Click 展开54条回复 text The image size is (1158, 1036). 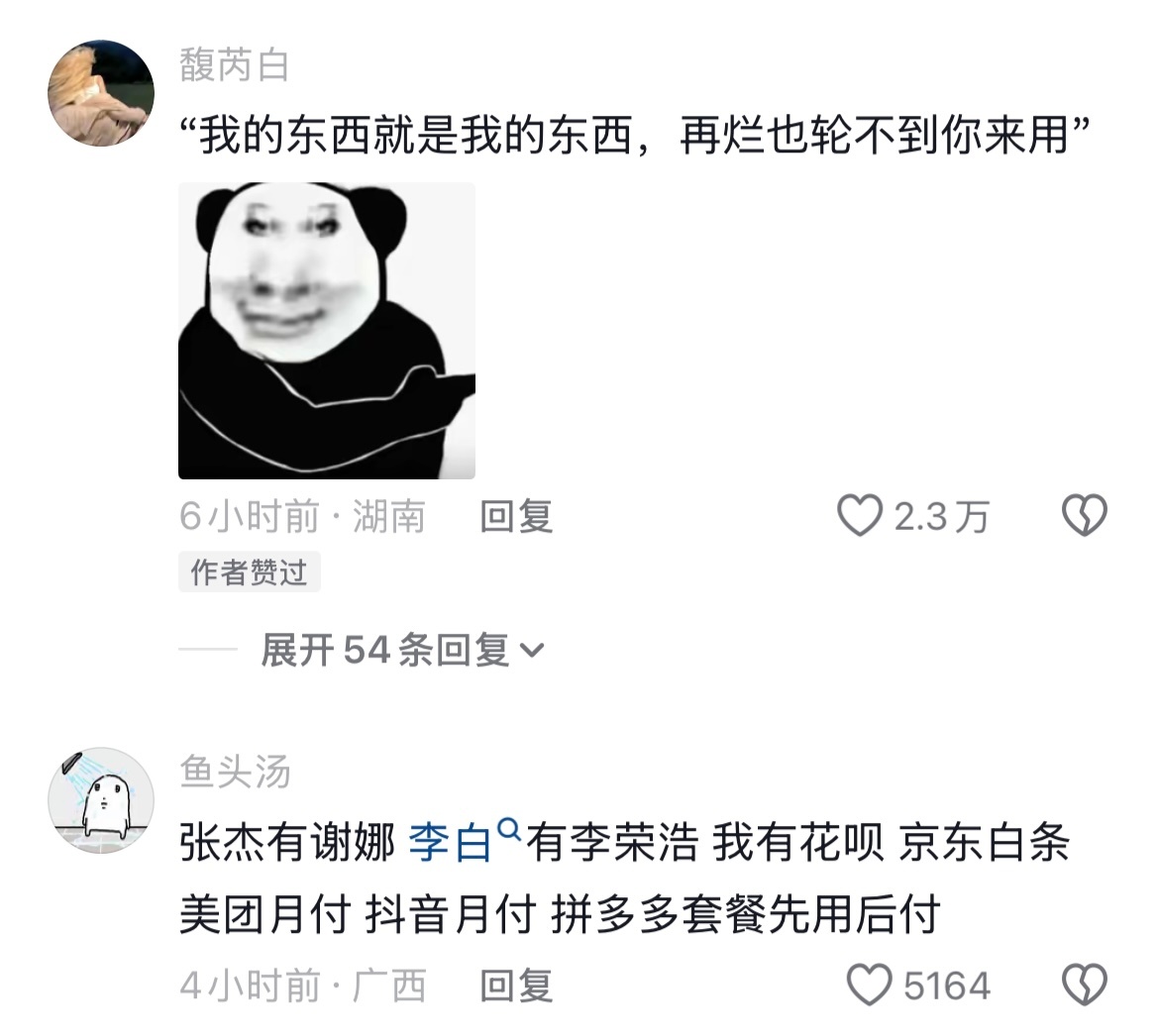click(x=384, y=651)
